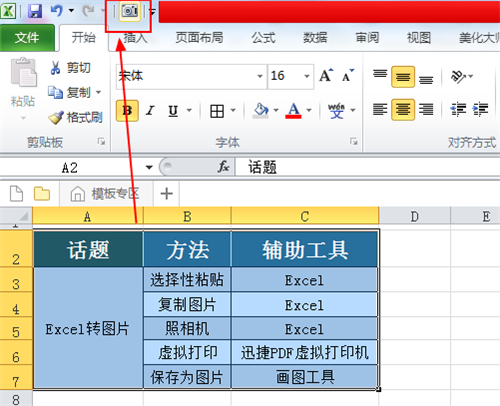The height and width of the screenshot is (406, 500).
Task: Save the workbook with the floppy disk icon
Action: [35, 11]
